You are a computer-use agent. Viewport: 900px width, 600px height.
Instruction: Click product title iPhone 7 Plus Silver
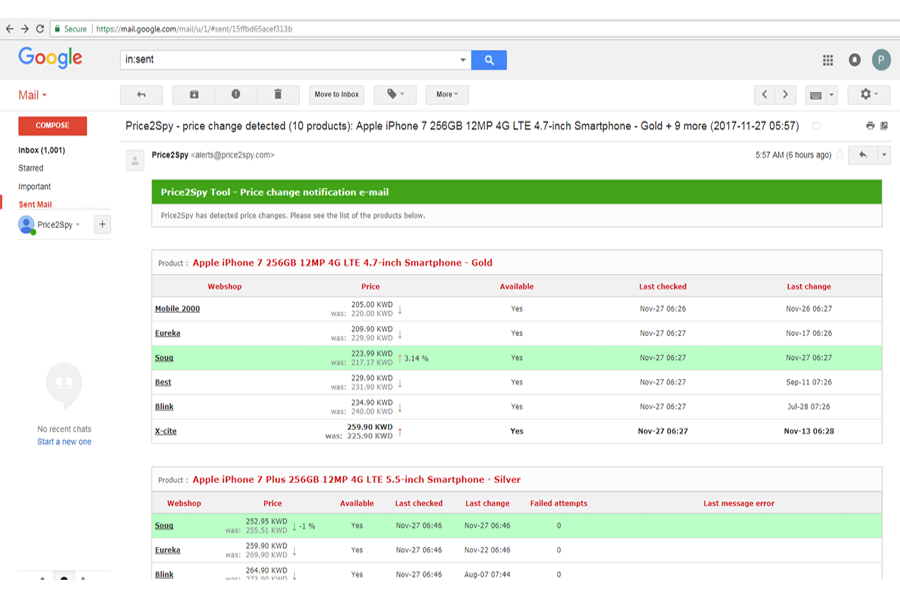click(356, 479)
